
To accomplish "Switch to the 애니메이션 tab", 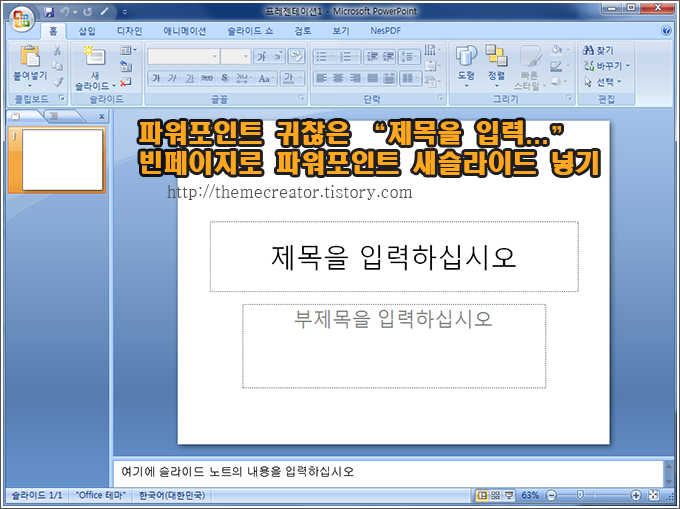I will coord(184,31).
